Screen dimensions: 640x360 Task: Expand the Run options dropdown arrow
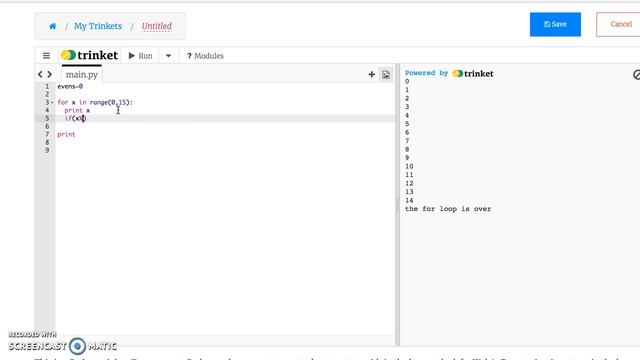pos(168,56)
